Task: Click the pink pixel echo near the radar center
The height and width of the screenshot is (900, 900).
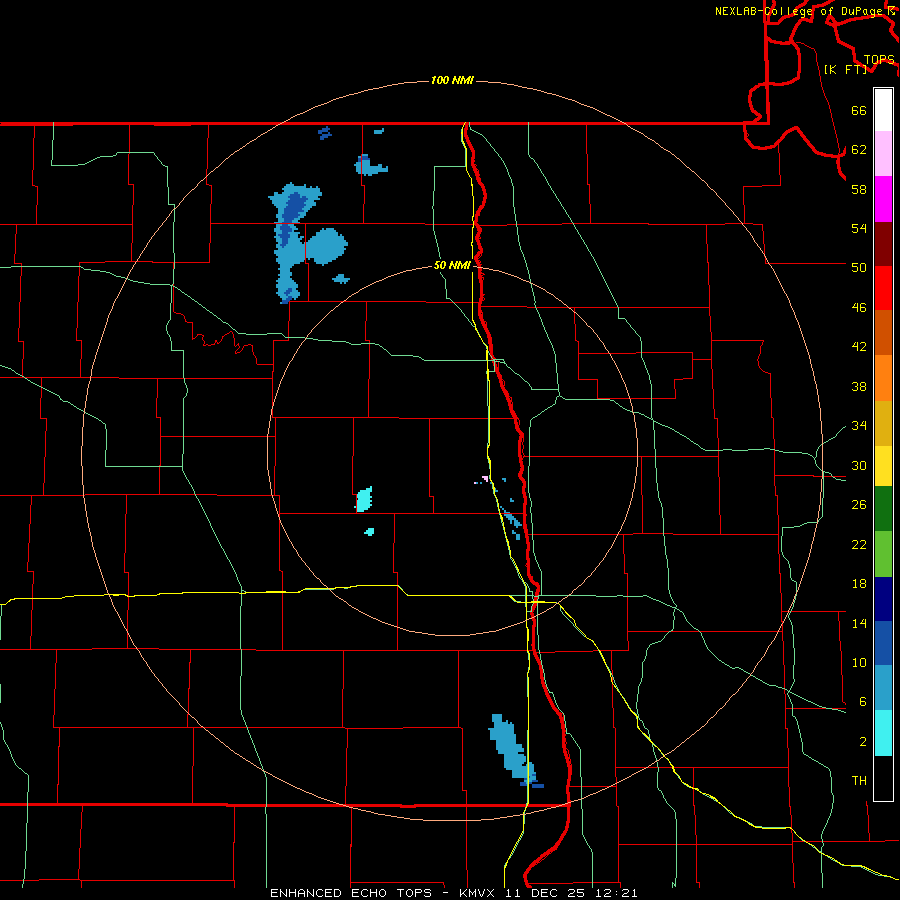Action: tap(485, 478)
